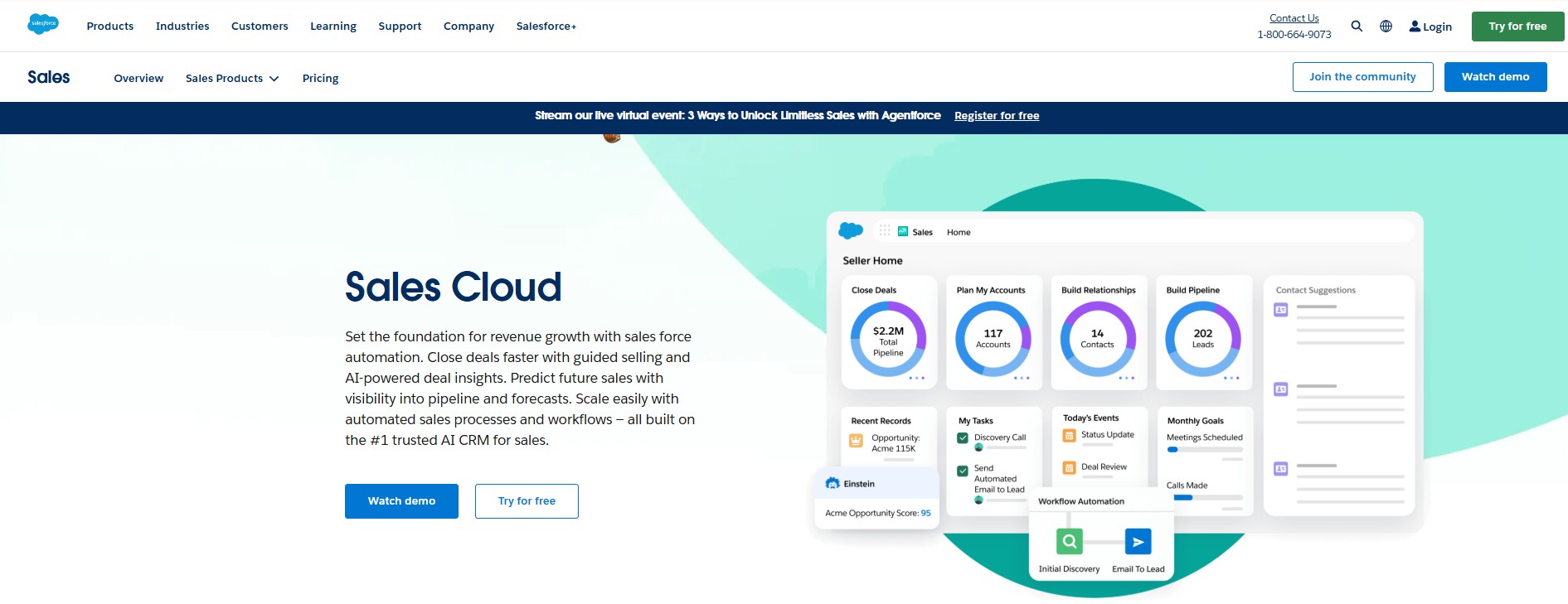Image resolution: width=1568 pixels, height=604 pixels.
Task: Click Join the community button
Action: tap(1362, 77)
